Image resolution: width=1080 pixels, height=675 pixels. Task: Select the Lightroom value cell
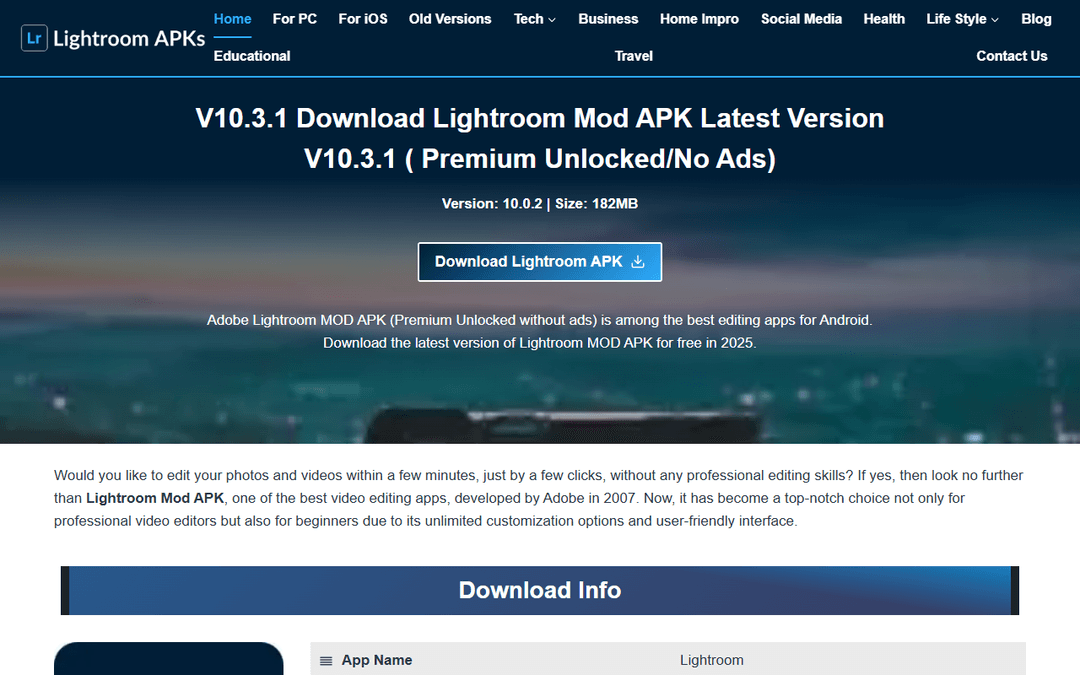pyautogui.click(x=712, y=660)
